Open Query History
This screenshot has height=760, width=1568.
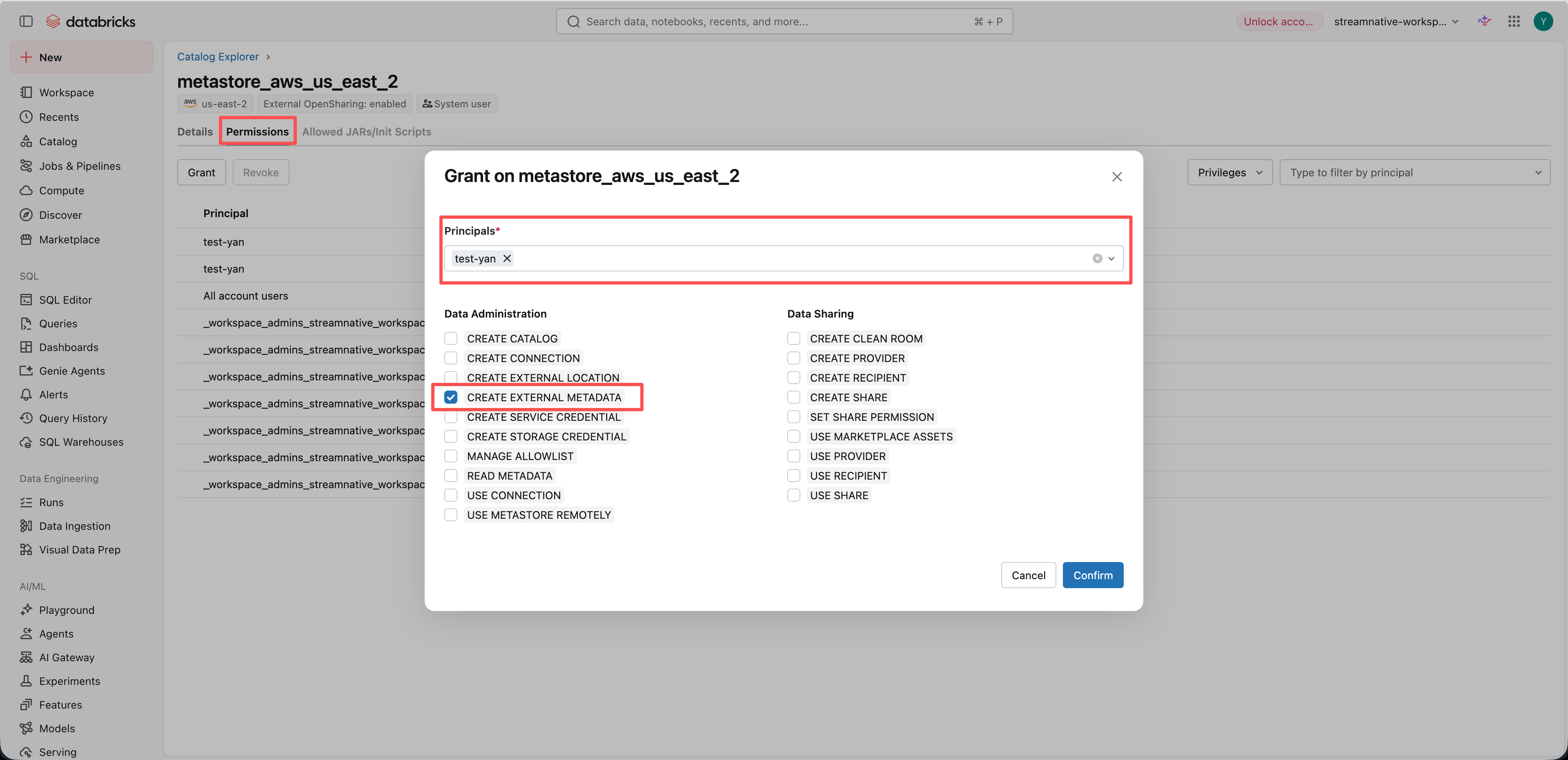click(73, 418)
